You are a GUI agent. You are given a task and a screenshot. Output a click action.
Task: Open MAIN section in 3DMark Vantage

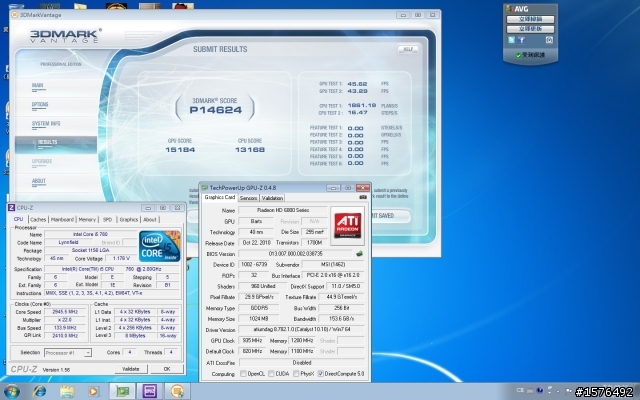coord(38,85)
